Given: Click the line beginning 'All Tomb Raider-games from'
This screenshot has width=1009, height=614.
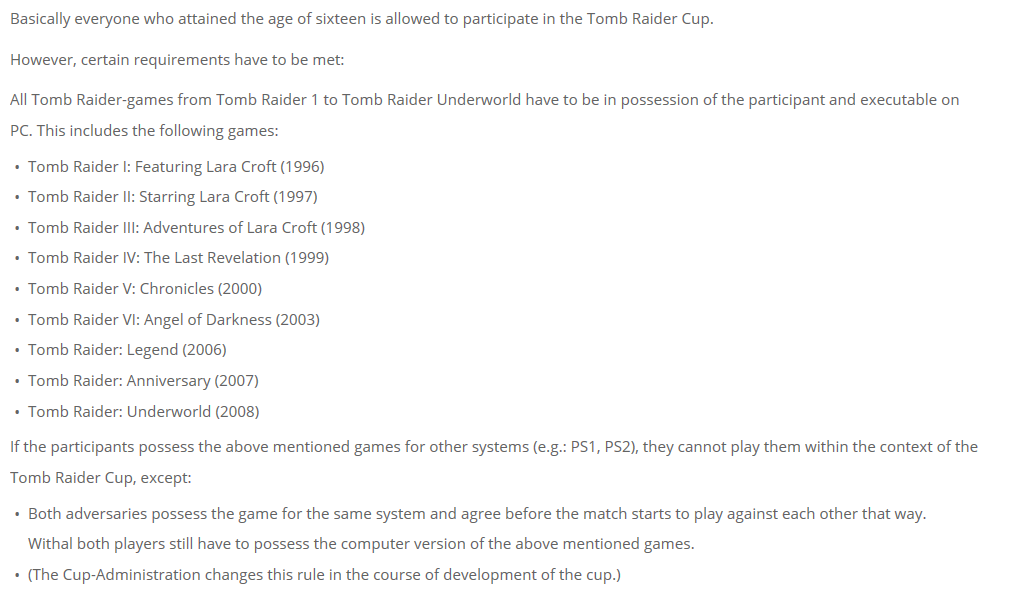Looking at the screenshot, I should [484, 100].
